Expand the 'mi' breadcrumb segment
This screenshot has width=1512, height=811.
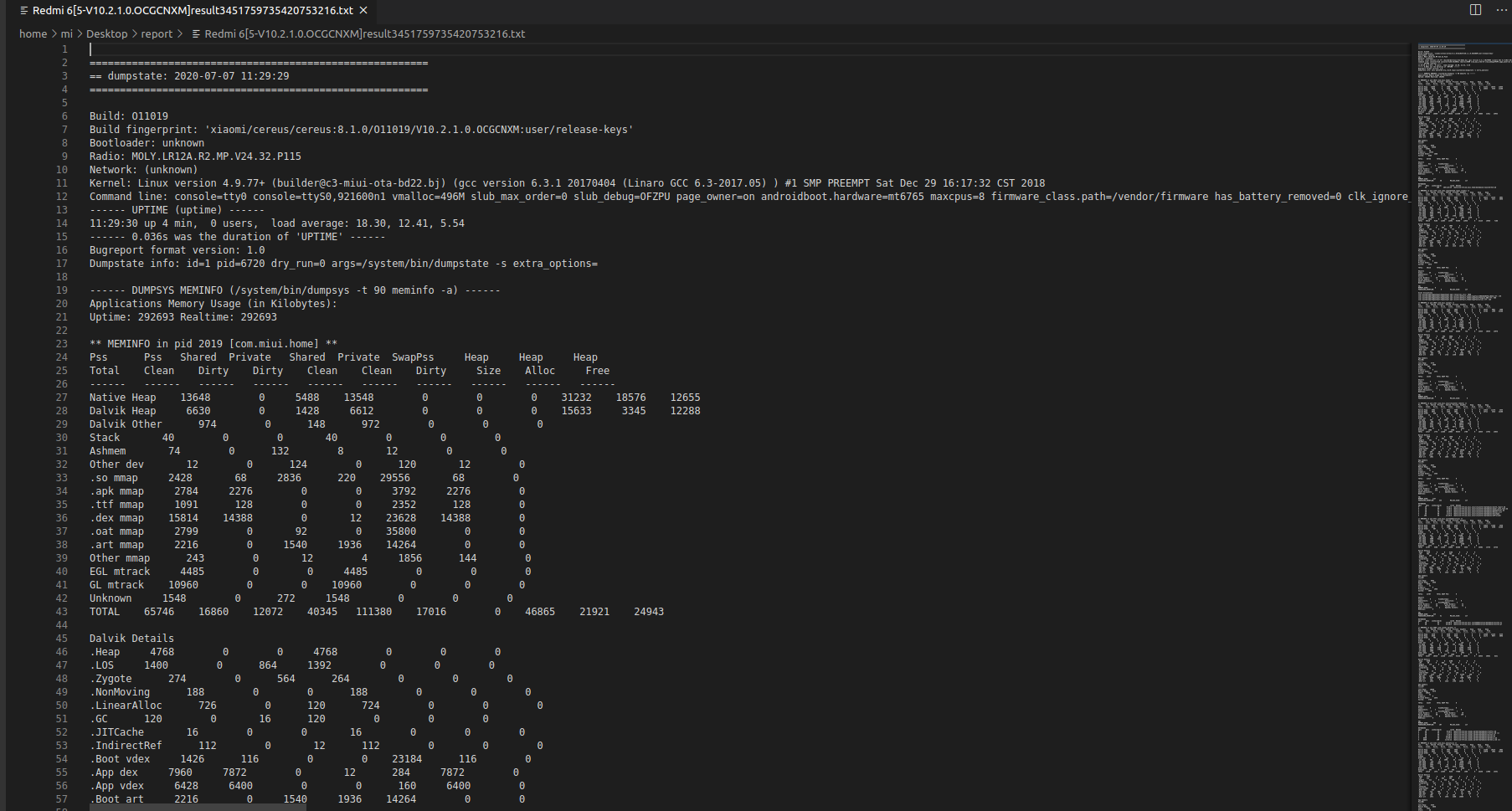(x=66, y=34)
